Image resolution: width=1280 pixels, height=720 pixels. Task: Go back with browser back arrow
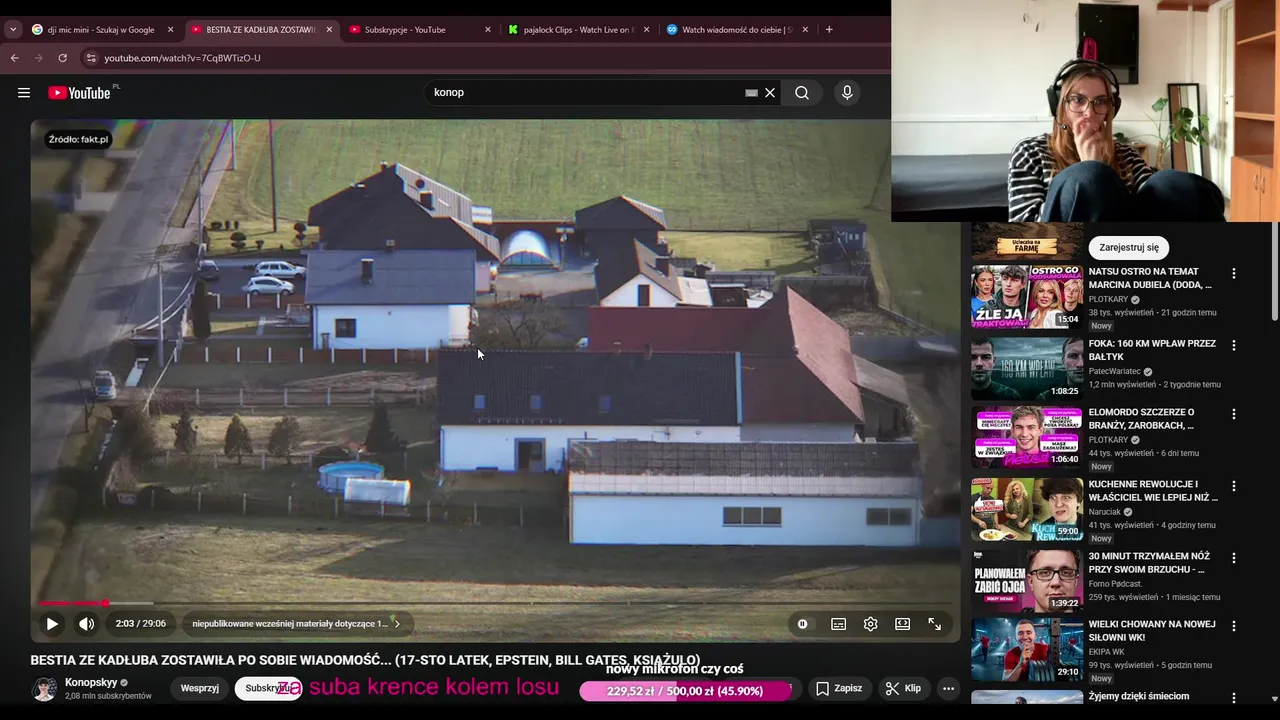coord(15,58)
